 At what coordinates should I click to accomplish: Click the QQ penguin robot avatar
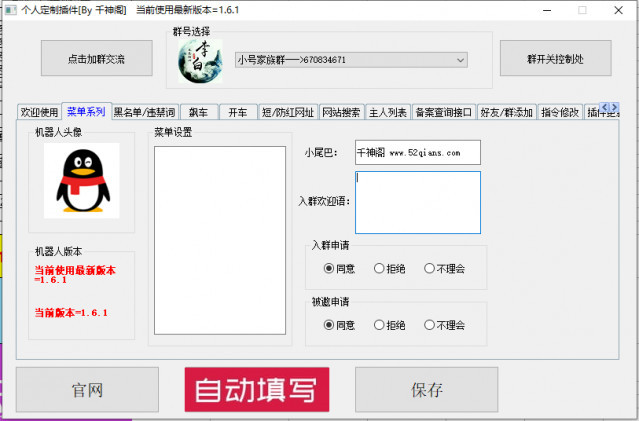coord(82,181)
